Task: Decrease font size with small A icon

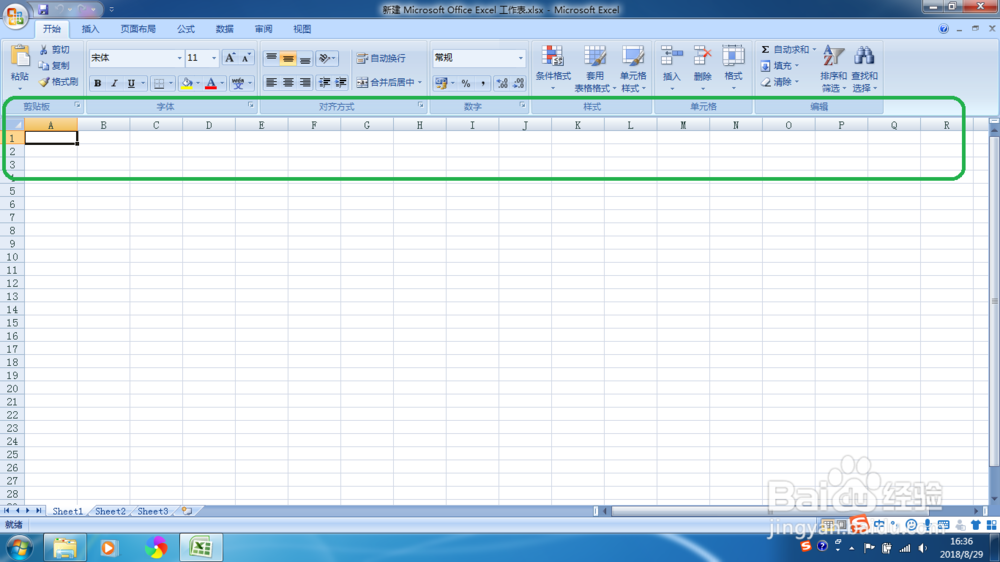Action: pos(246,58)
